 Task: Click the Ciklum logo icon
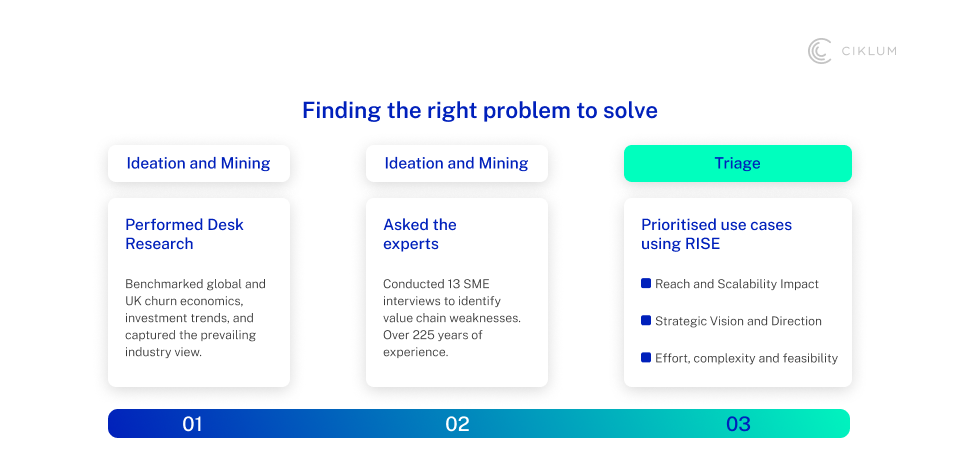[820, 51]
